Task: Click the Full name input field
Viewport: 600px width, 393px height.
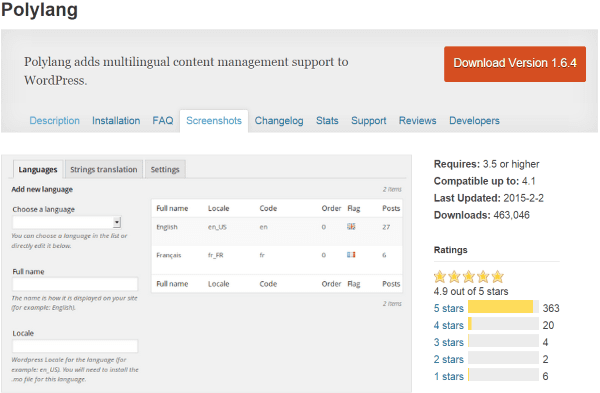Action: pos(75,284)
